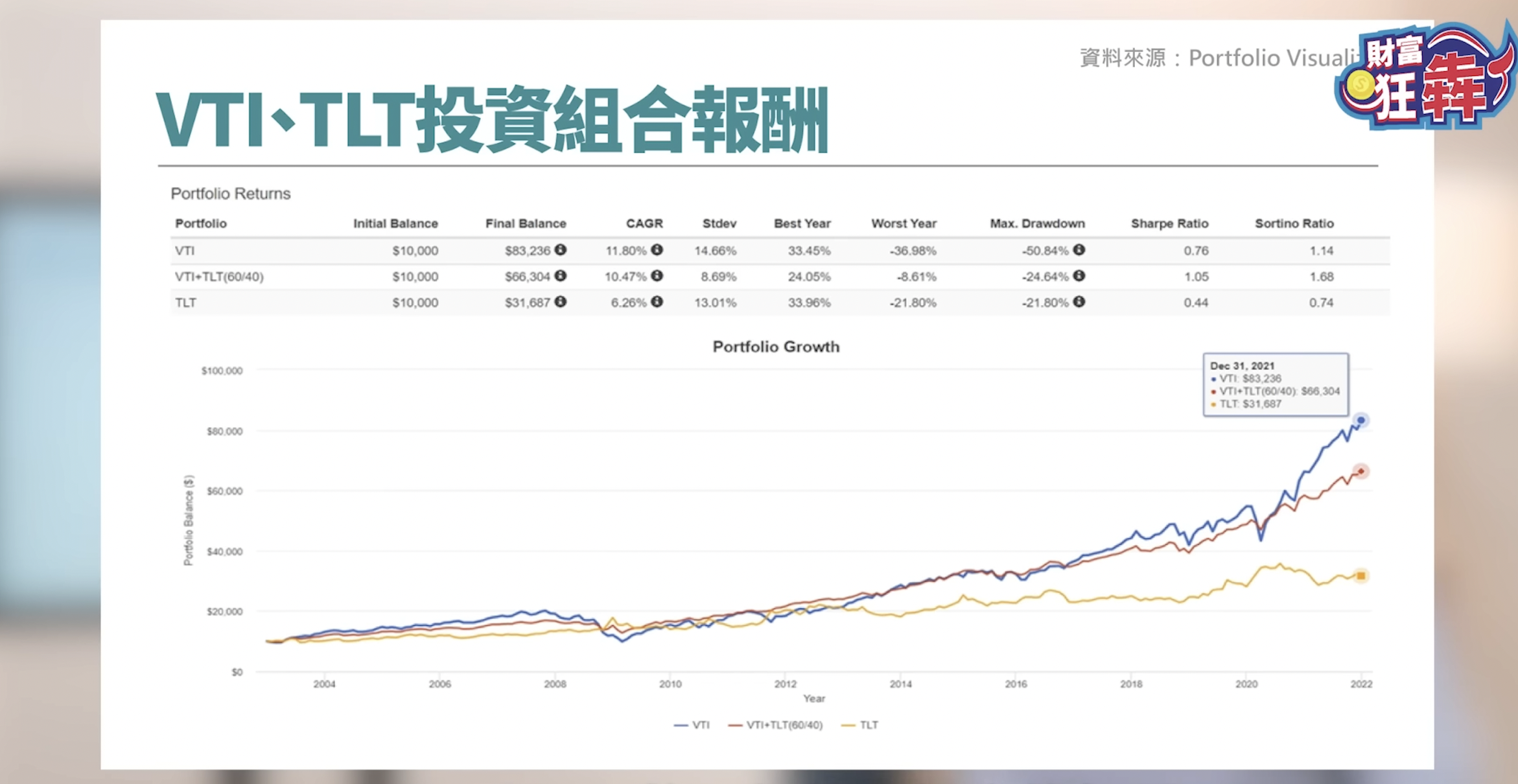Viewport: 1518px width, 784px height.
Task: Click the info icon beside TLT CAGR 6.26%
Action: [657, 301]
